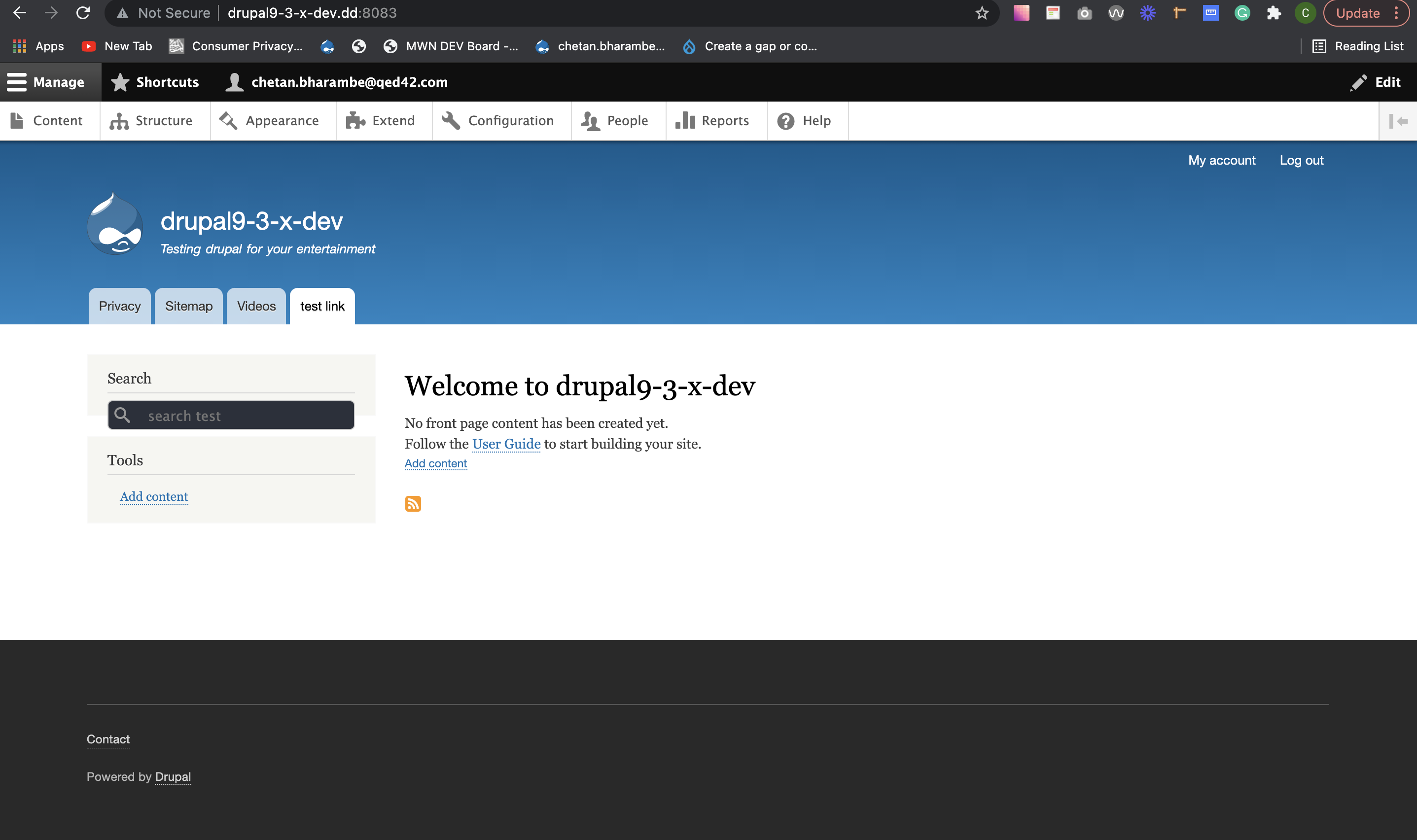The image size is (1417, 840).
Task: Toggle Edit mode with pencil button
Action: coord(1376,82)
